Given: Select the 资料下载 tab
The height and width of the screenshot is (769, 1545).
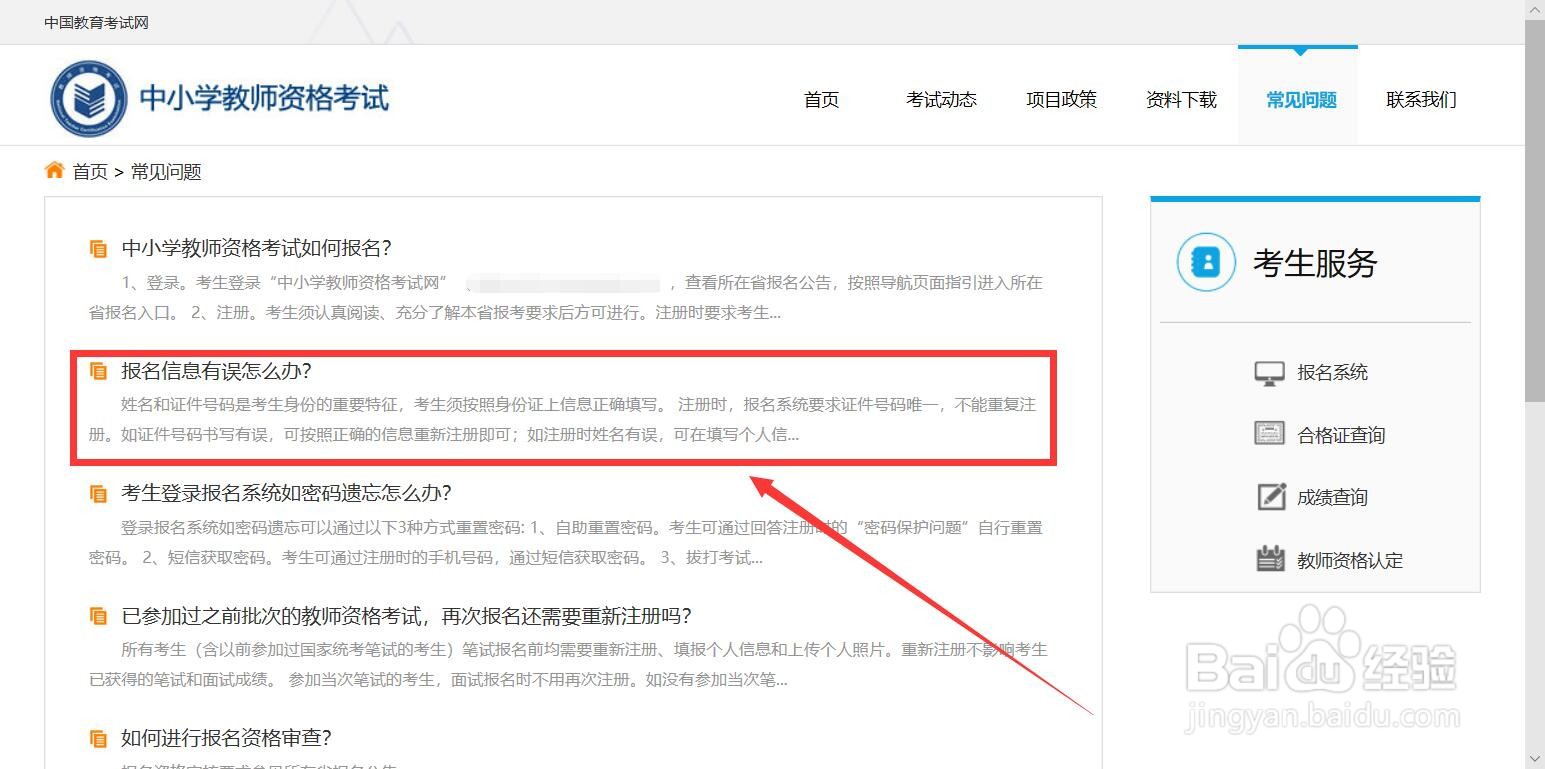Looking at the screenshot, I should (x=1181, y=99).
